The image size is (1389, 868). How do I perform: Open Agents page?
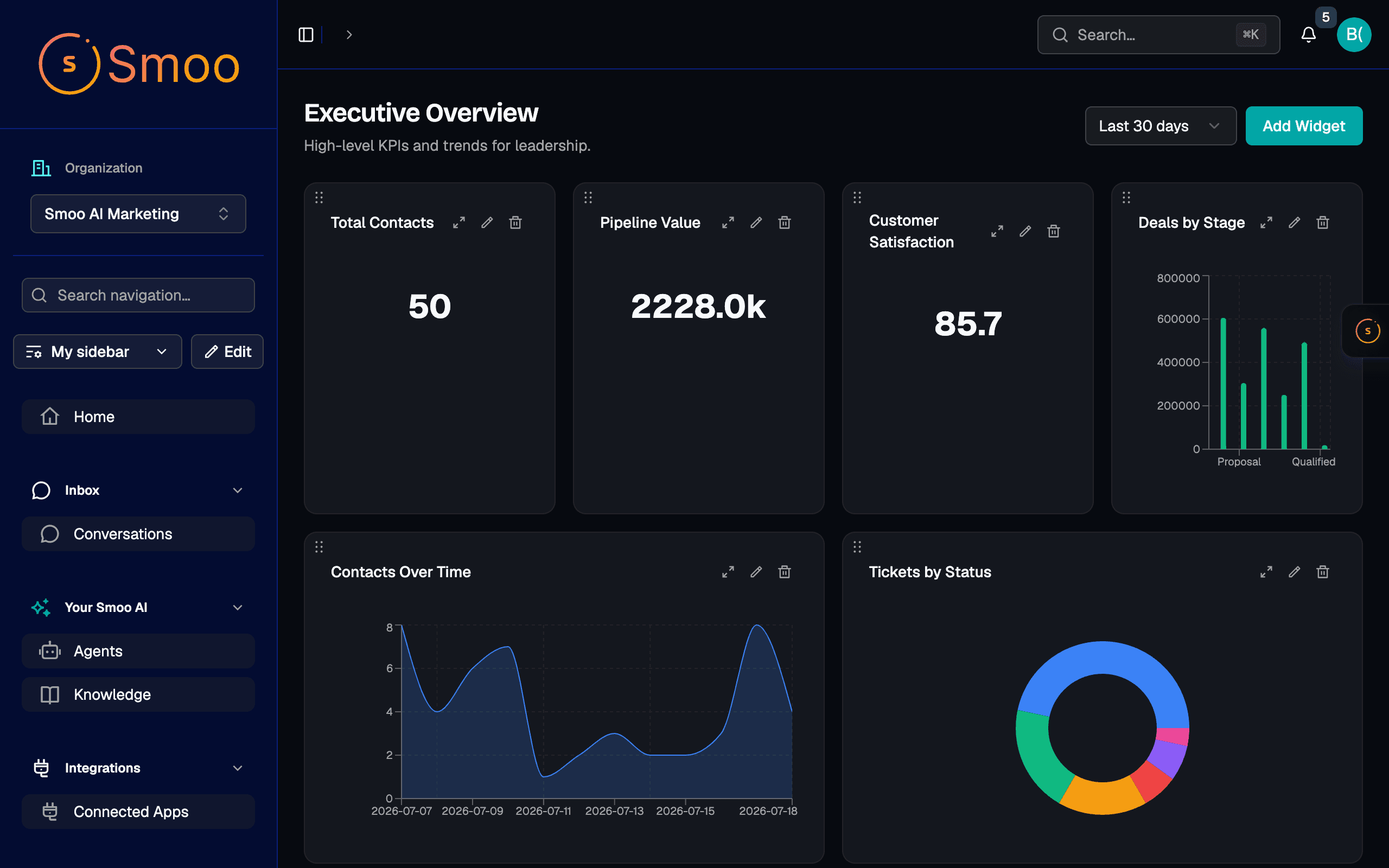pos(138,651)
